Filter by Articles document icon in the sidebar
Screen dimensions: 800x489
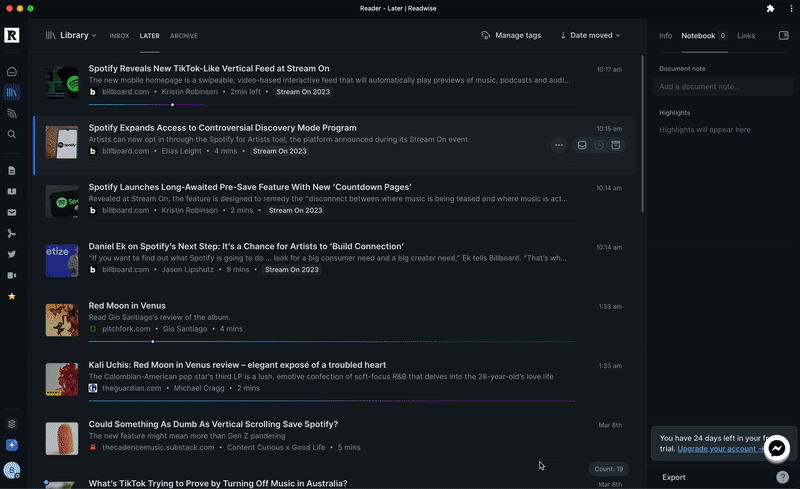pyautogui.click(x=12, y=170)
